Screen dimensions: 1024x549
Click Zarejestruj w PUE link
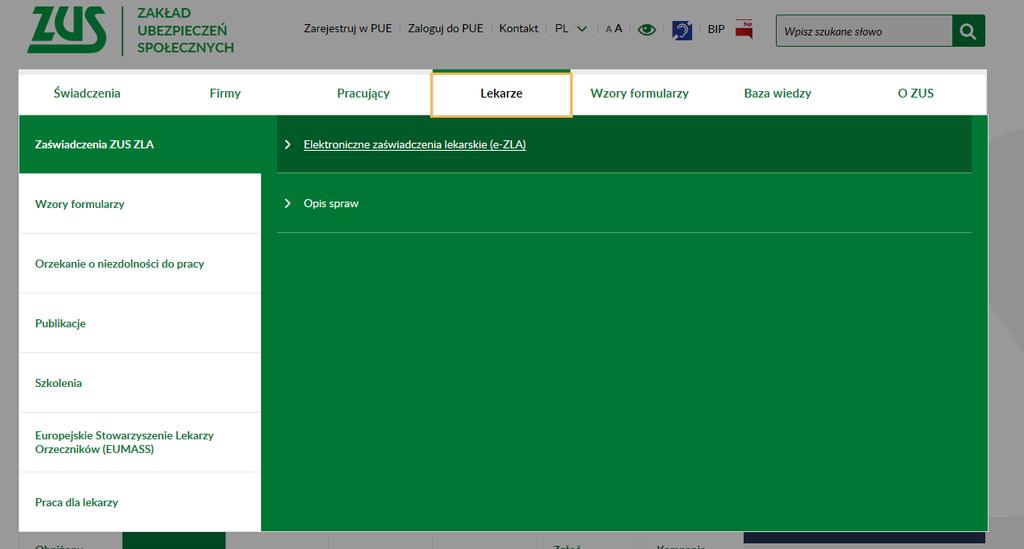click(x=347, y=29)
